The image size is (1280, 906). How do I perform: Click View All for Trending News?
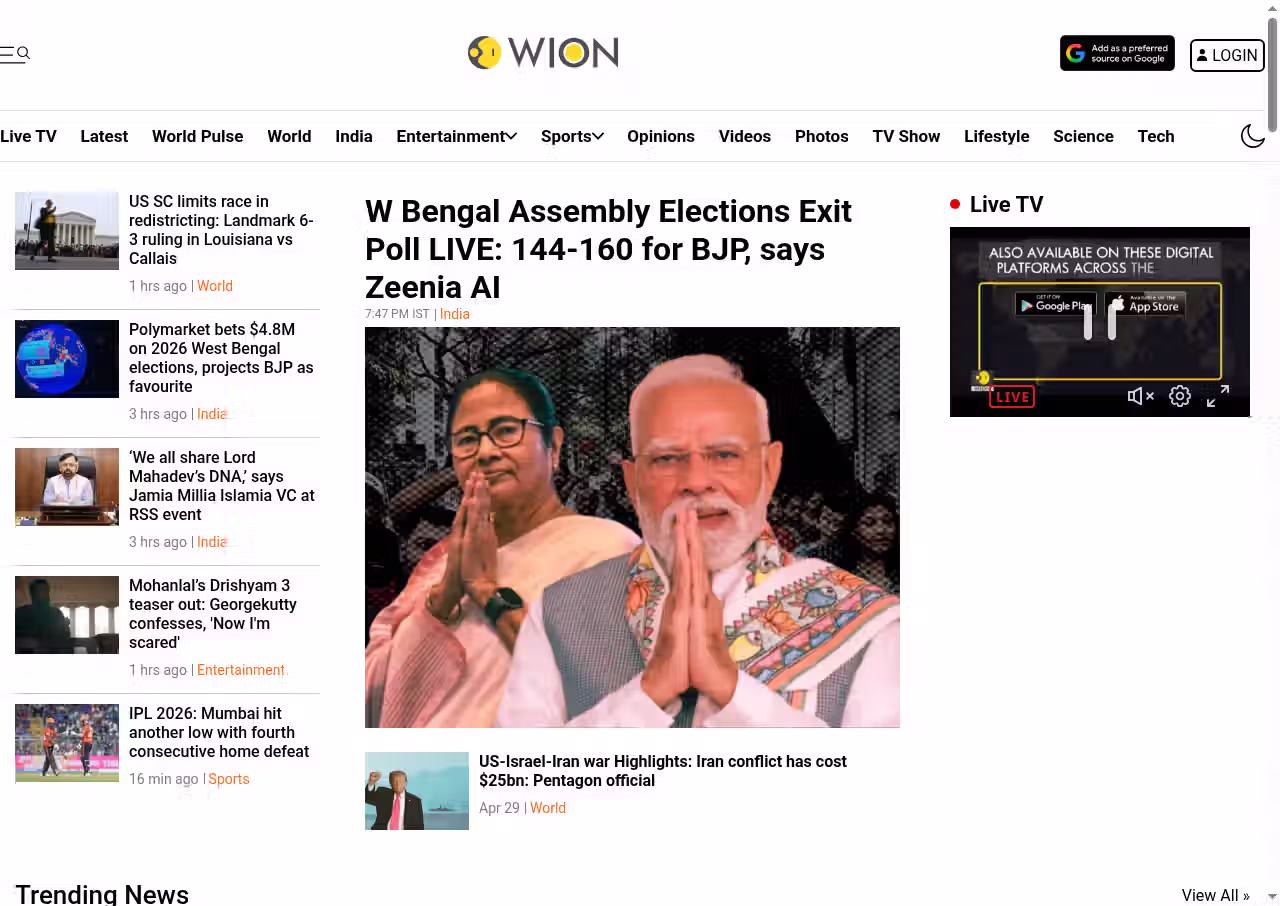point(1215,895)
